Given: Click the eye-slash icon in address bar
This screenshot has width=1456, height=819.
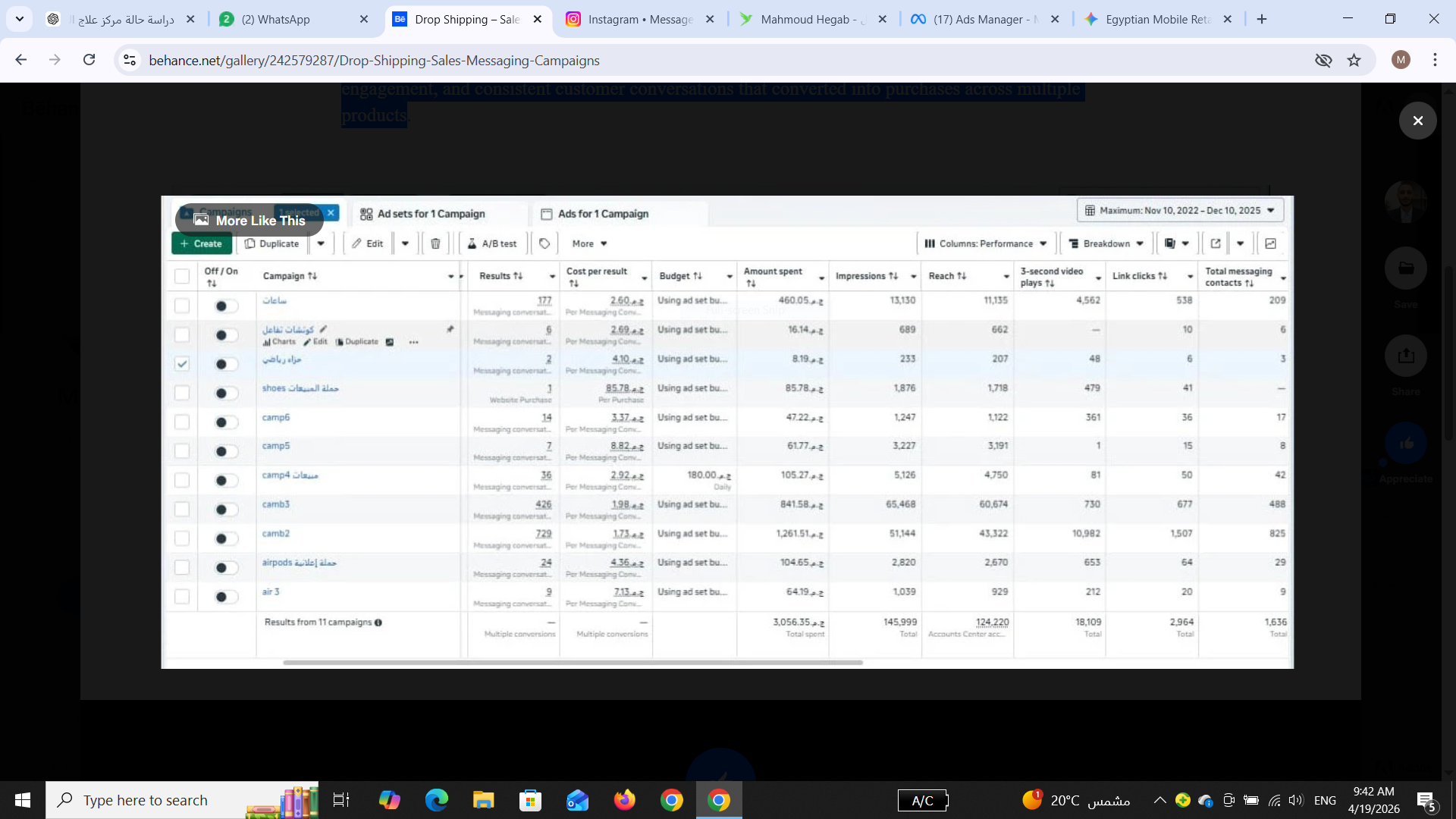Looking at the screenshot, I should [1323, 60].
